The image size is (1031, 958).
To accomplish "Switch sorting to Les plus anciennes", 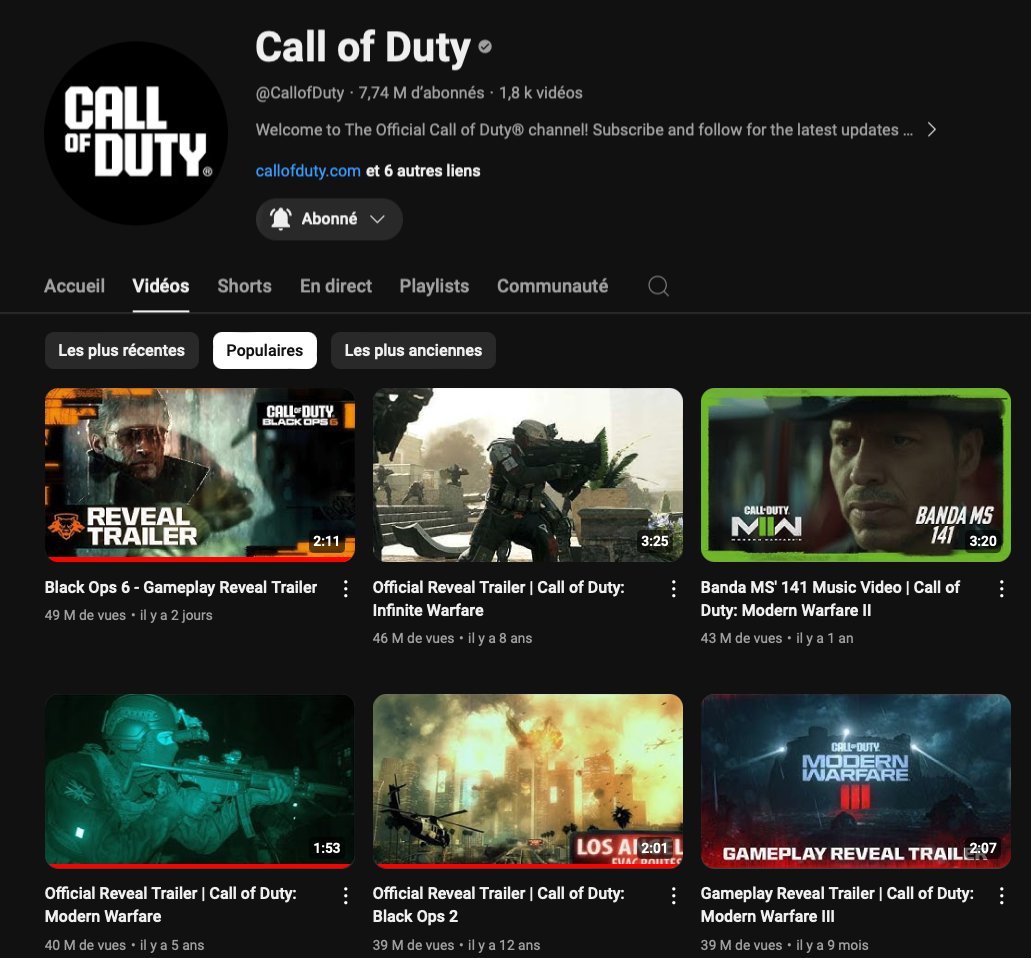I will click(413, 350).
